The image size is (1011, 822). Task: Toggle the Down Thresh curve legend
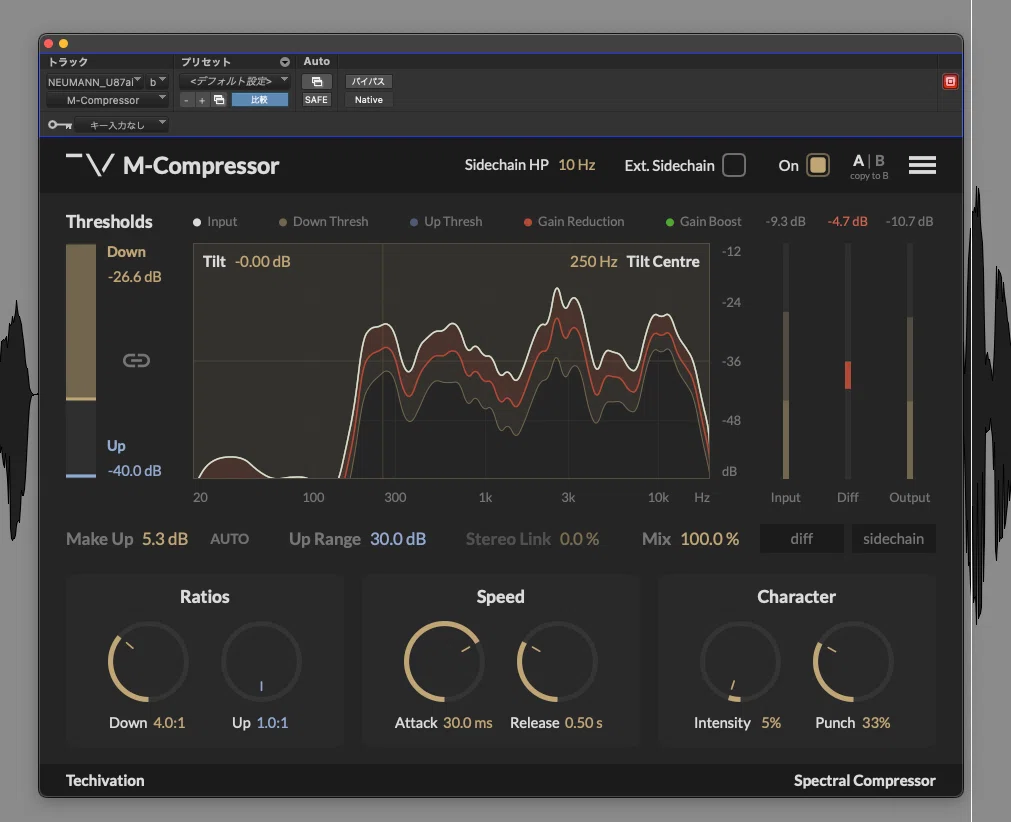coord(324,222)
